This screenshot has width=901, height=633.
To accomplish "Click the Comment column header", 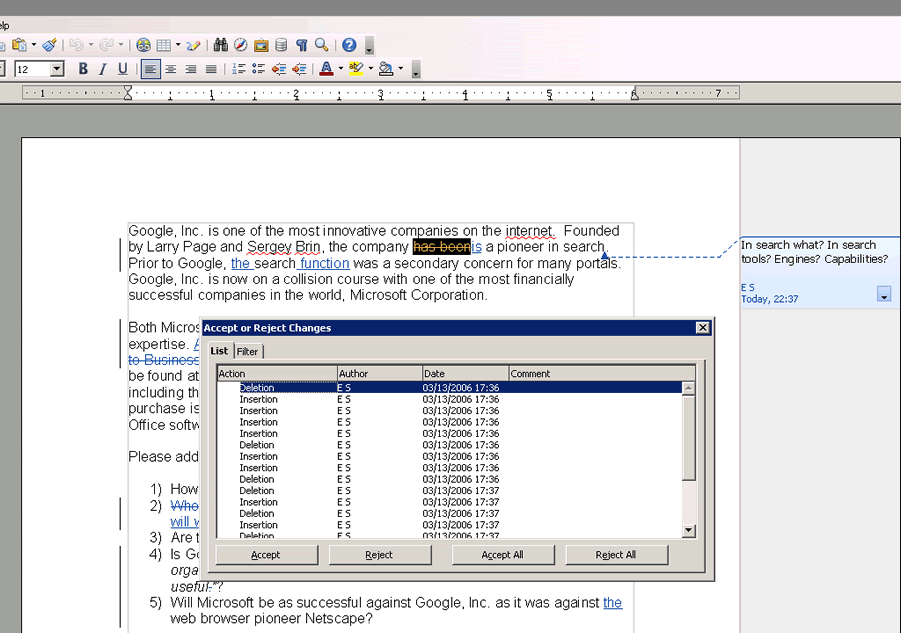I will [x=602, y=373].
